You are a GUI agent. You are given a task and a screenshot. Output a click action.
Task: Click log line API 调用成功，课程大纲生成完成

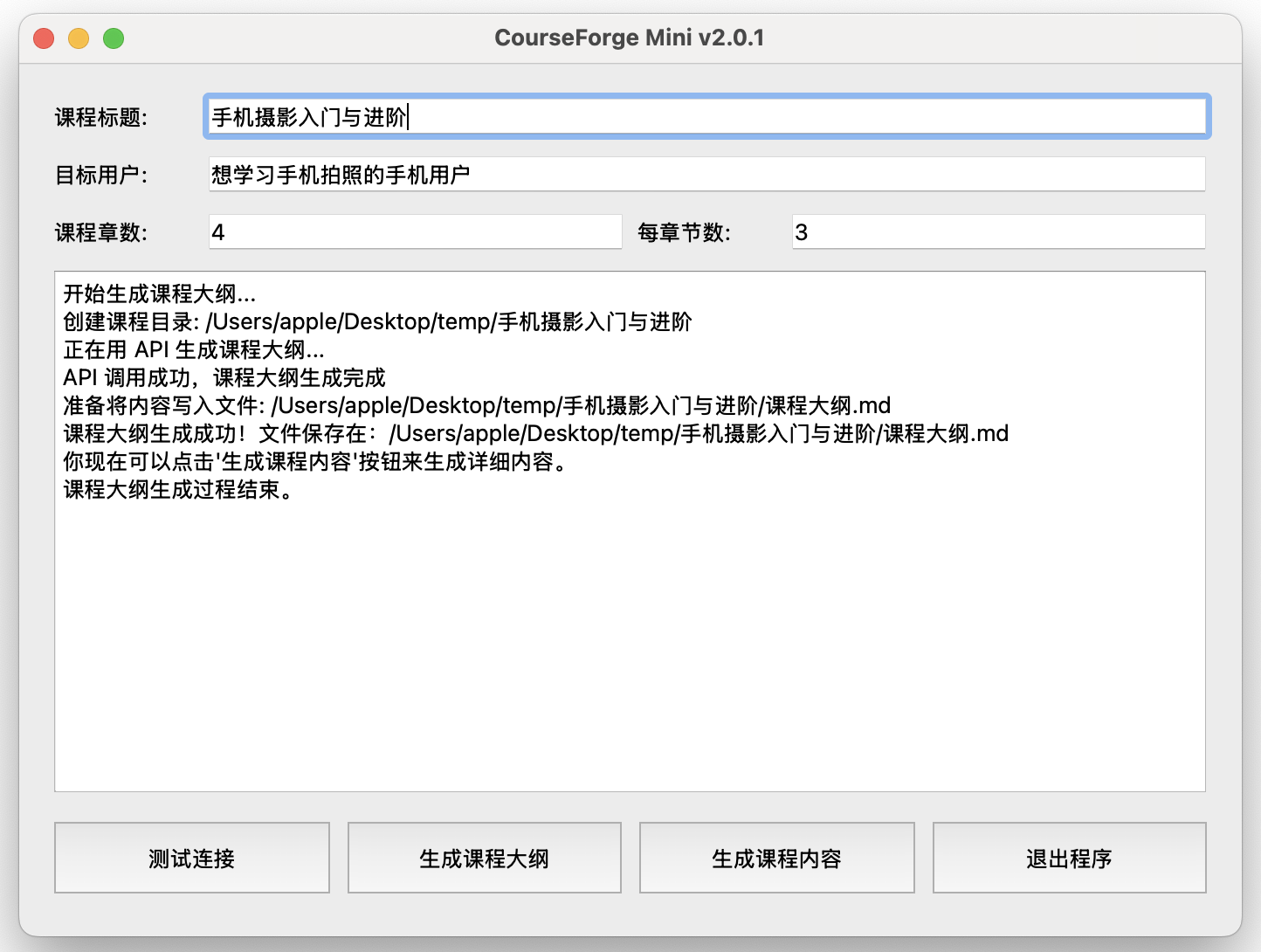pyautogui.click(x=224, y=377)
